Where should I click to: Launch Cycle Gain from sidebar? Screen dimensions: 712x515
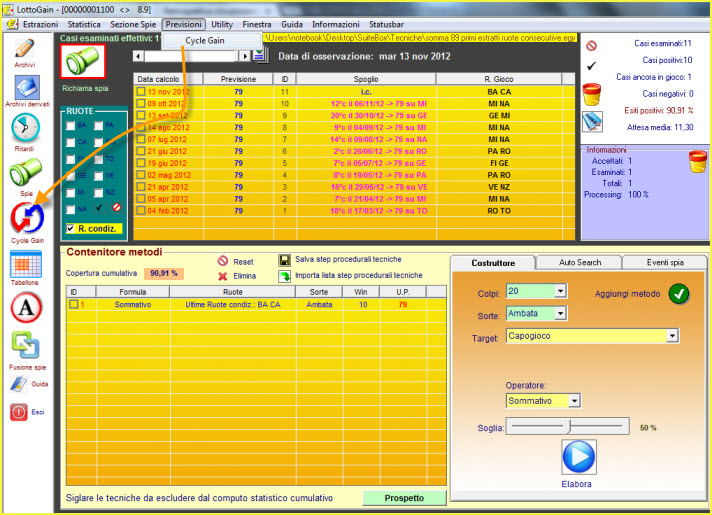27,218
